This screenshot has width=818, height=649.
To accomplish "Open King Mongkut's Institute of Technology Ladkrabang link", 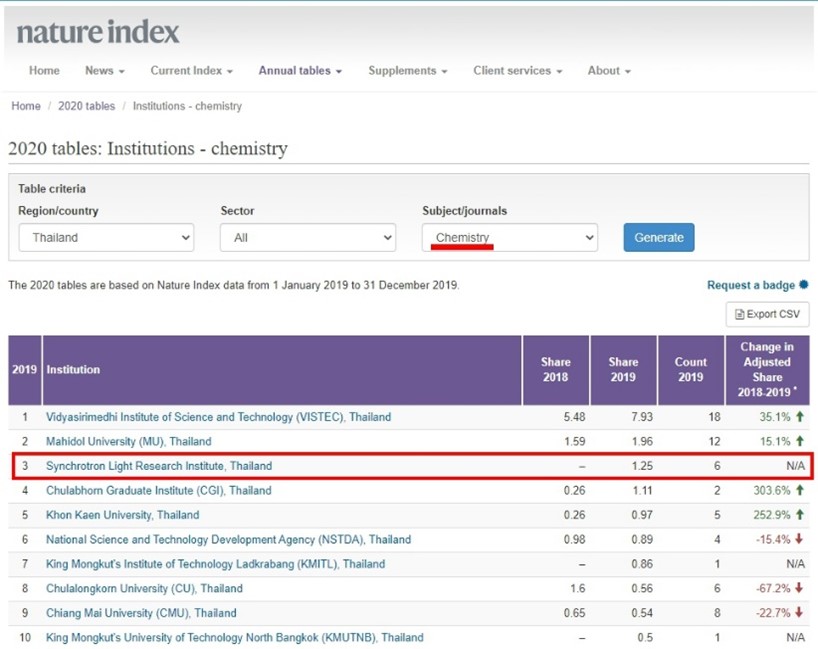I will coord(215,564).
